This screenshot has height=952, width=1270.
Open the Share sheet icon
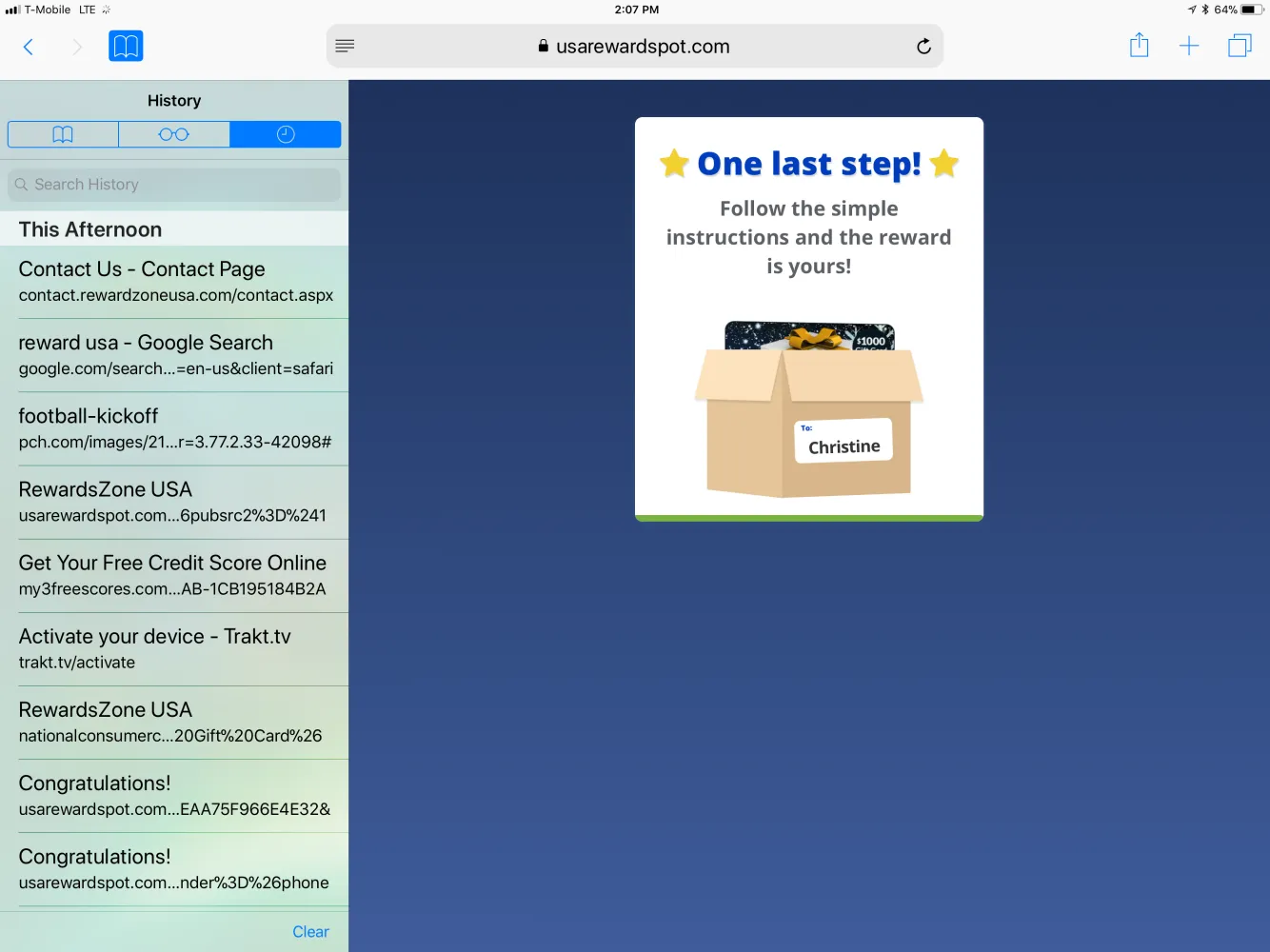(1139, 46)
